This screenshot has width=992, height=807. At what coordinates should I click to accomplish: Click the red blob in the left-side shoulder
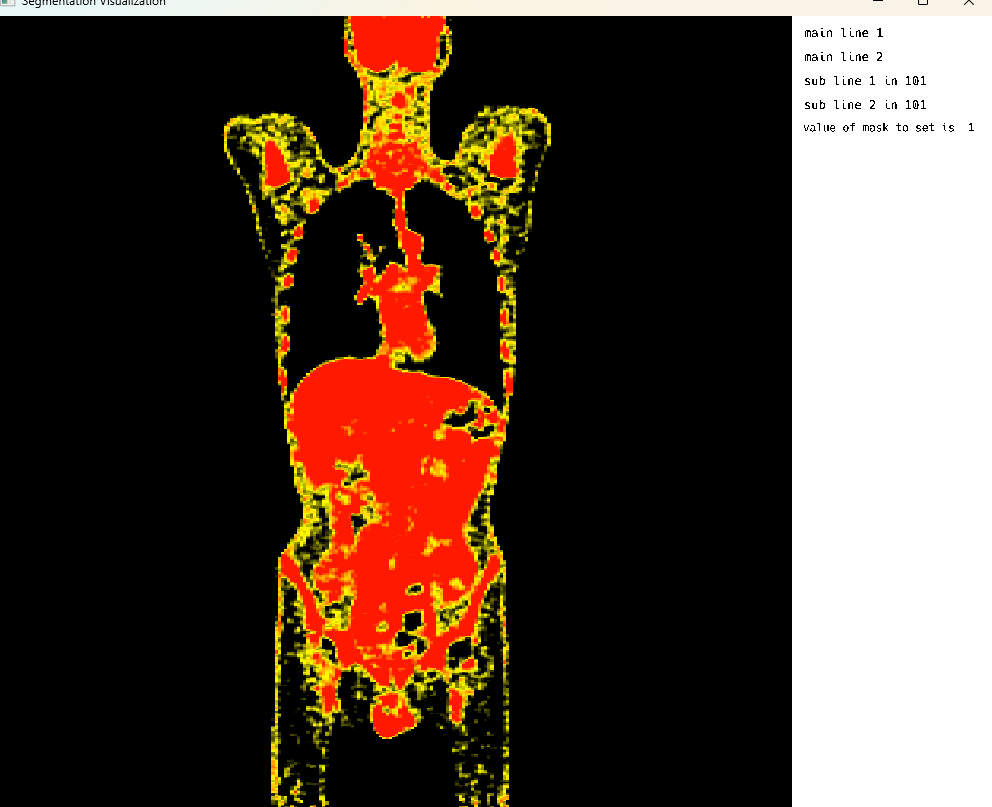tap(276, 159)
